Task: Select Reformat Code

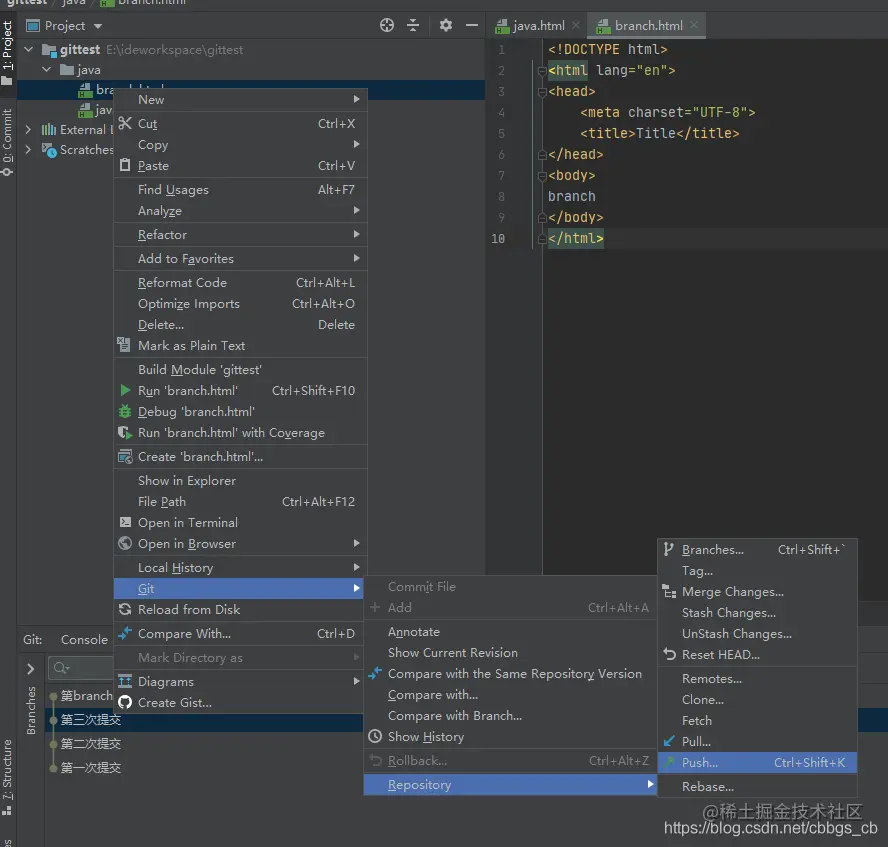Action: click(241, 283)
